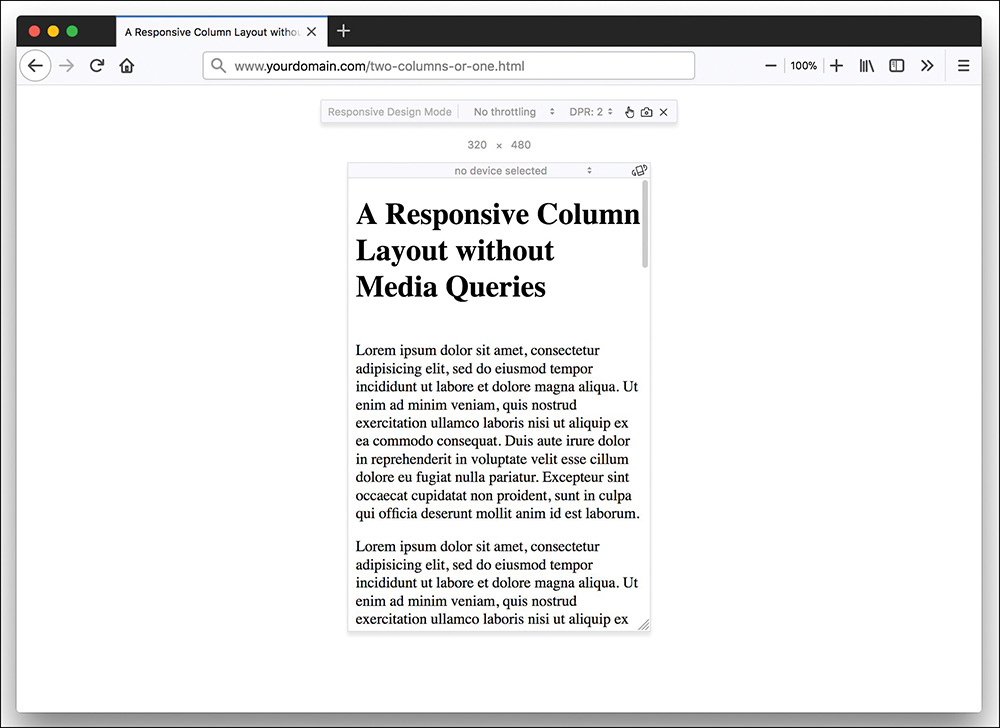Go to the browser homepage

(126, 65)
